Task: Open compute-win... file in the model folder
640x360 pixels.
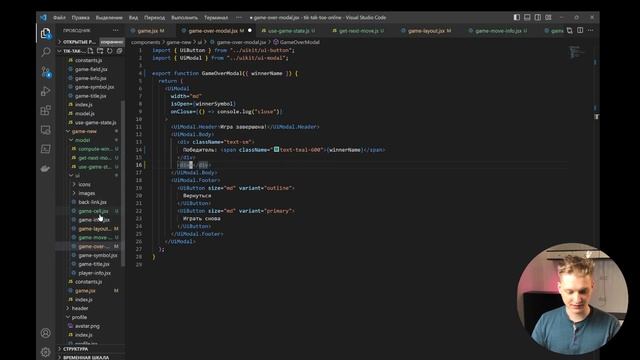Action: tap(95, 149)
